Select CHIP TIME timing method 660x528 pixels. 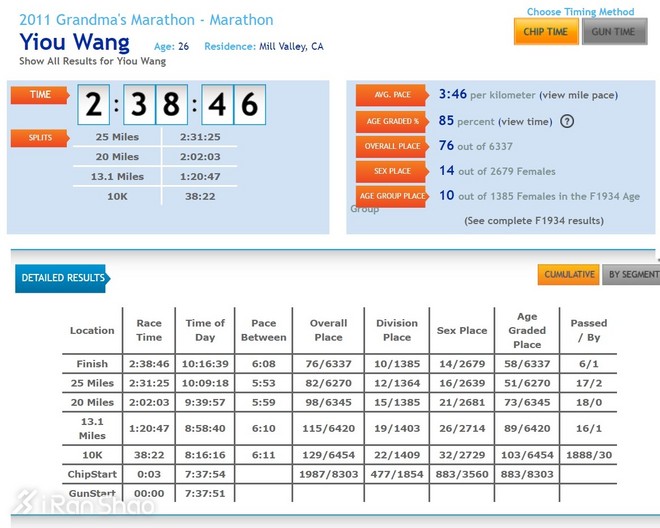pyautogui.click(x=545, y=33)
